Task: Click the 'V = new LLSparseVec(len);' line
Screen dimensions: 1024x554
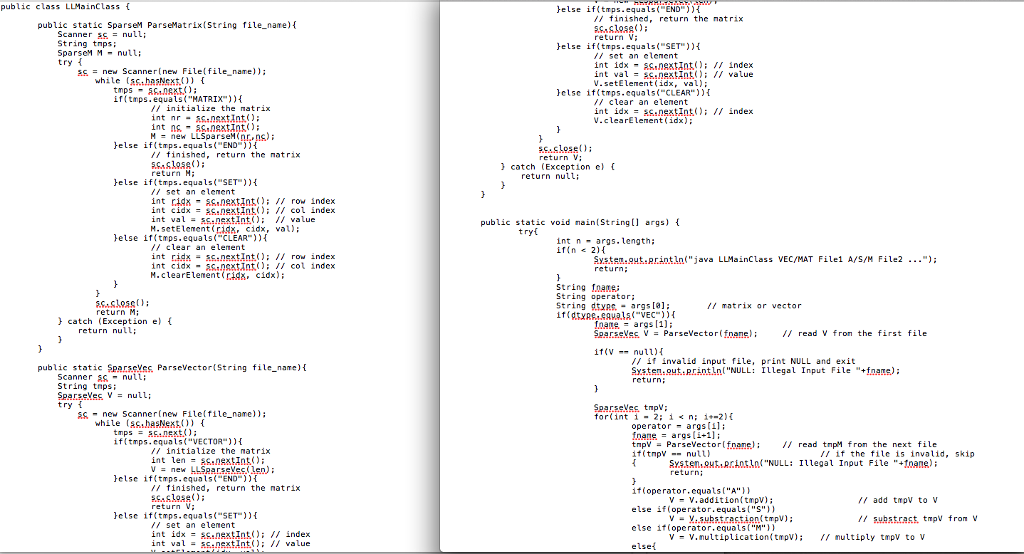Action: (x=213, y=469)
